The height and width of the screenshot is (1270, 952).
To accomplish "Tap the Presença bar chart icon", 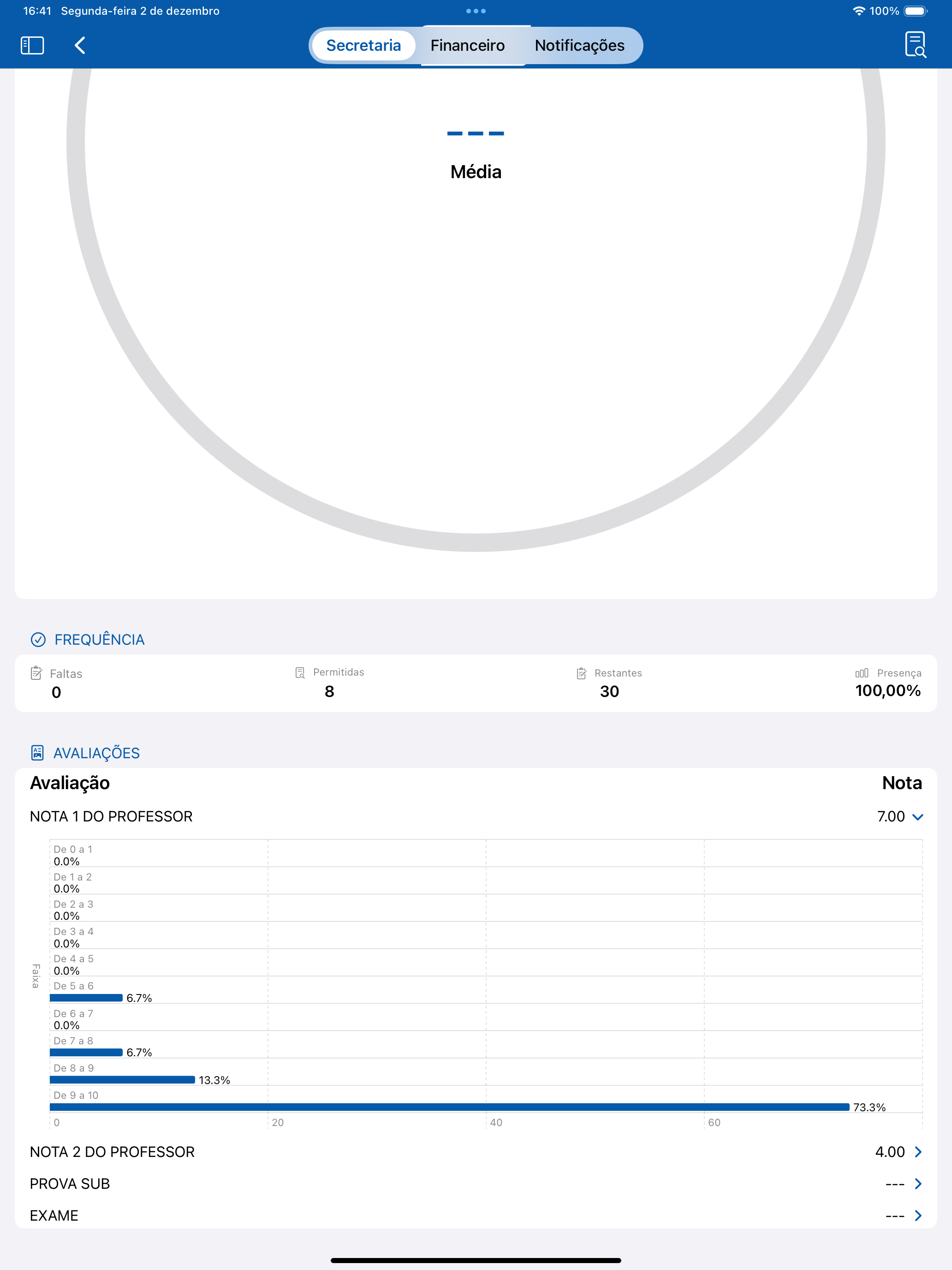I will (x=861, y=673).
